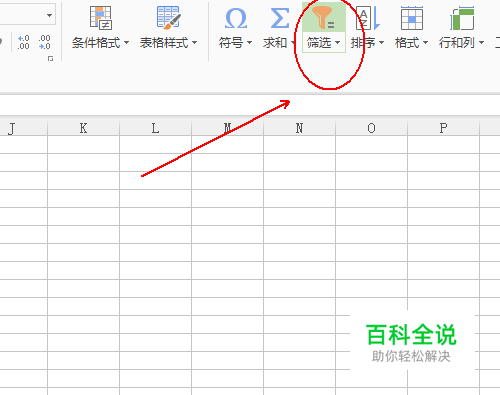Select the first cell in column O
Image resolution: width=500 pixels, height=395 pixels.
click(371, 144)
